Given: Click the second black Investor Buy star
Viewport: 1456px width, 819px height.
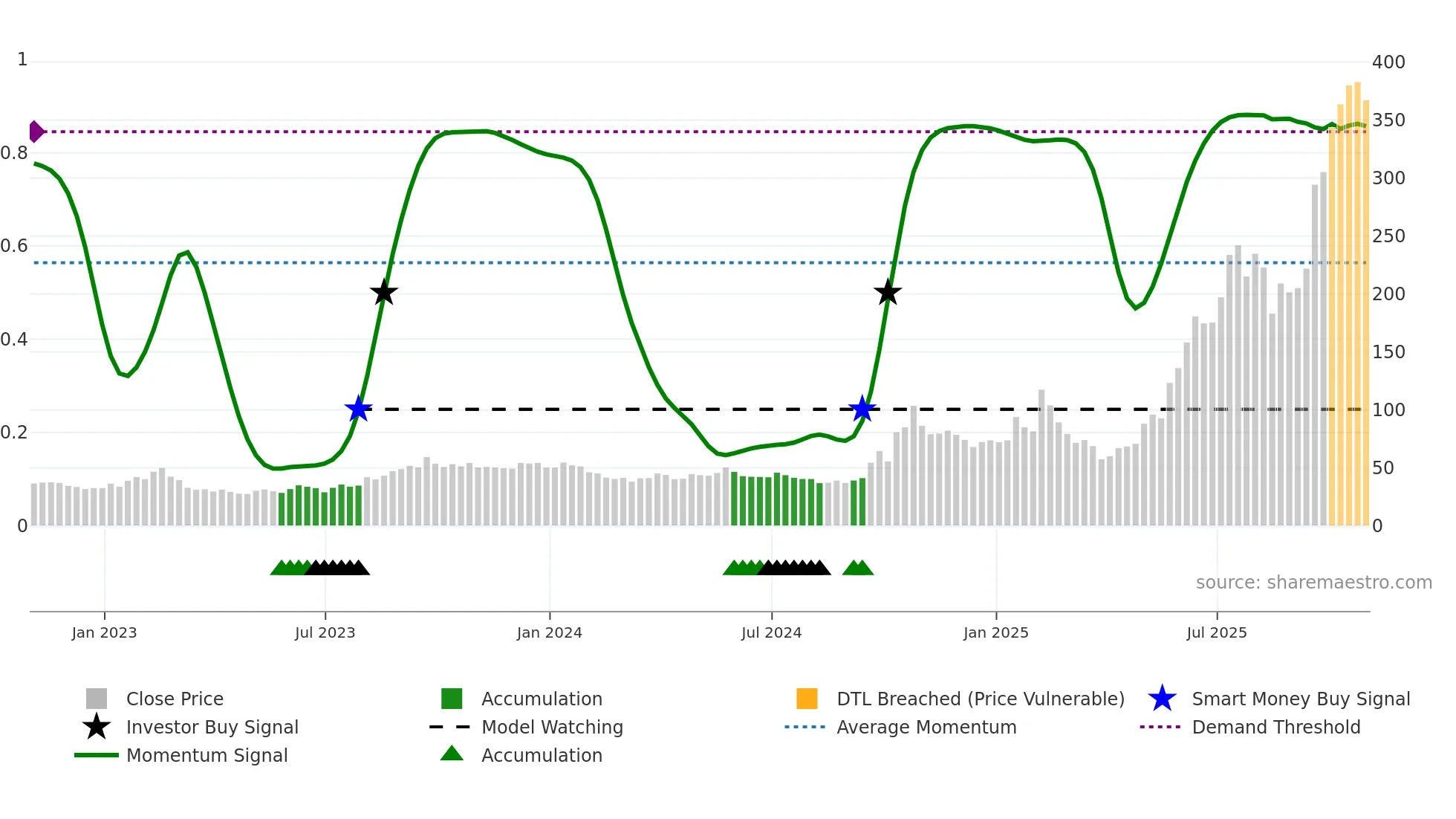Looking at the screenshot, I should coord(887,293).
